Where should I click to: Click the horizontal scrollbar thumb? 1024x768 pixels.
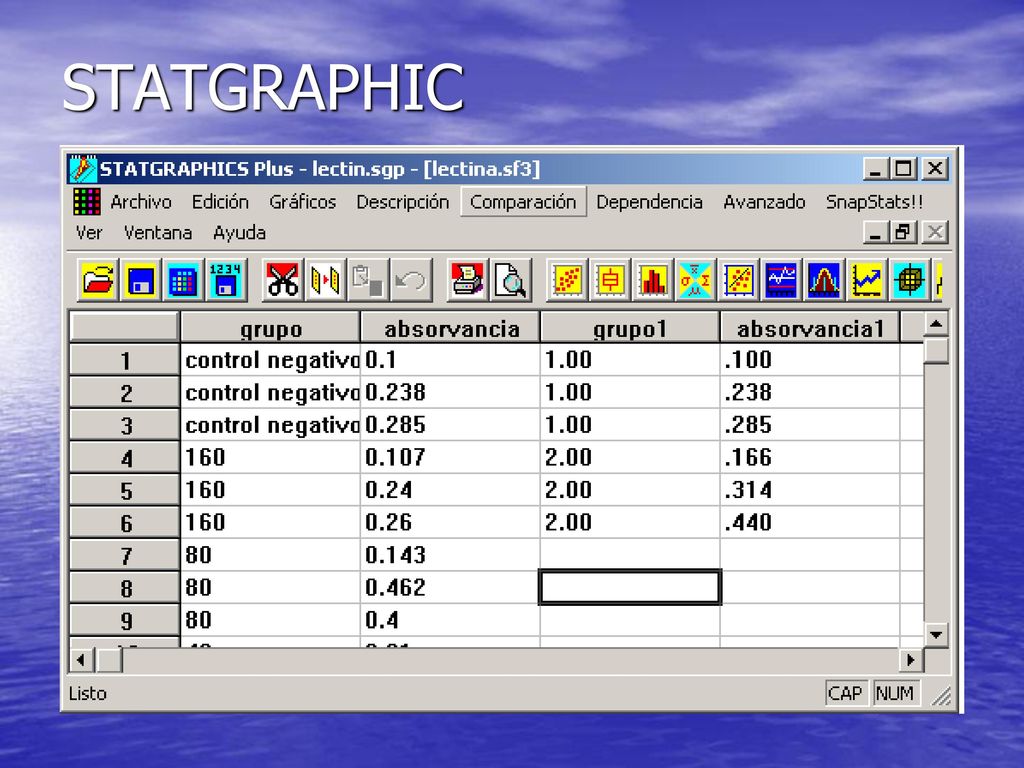pos(108,660)
